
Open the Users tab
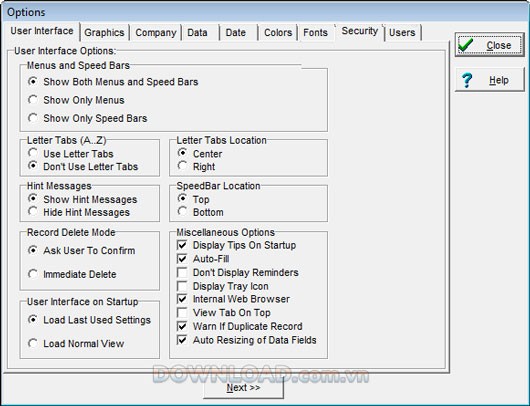click(402, 32)
